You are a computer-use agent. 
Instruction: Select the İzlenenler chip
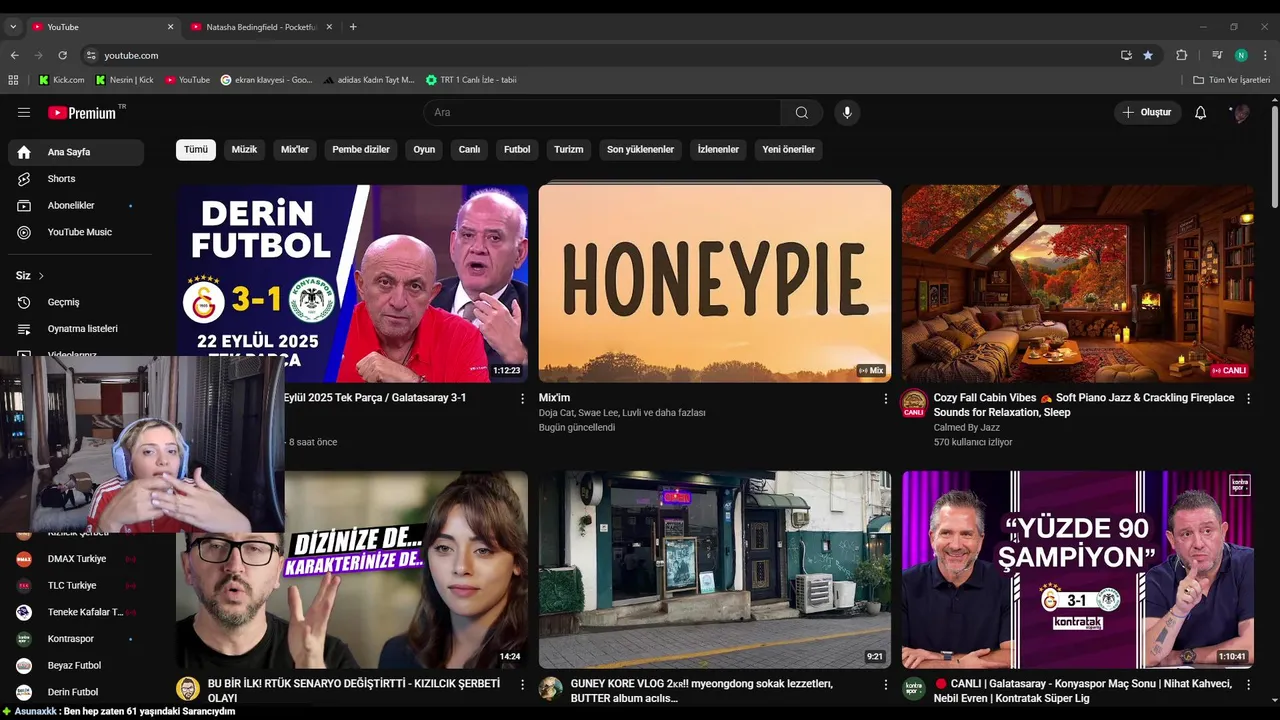coord(718,149)
